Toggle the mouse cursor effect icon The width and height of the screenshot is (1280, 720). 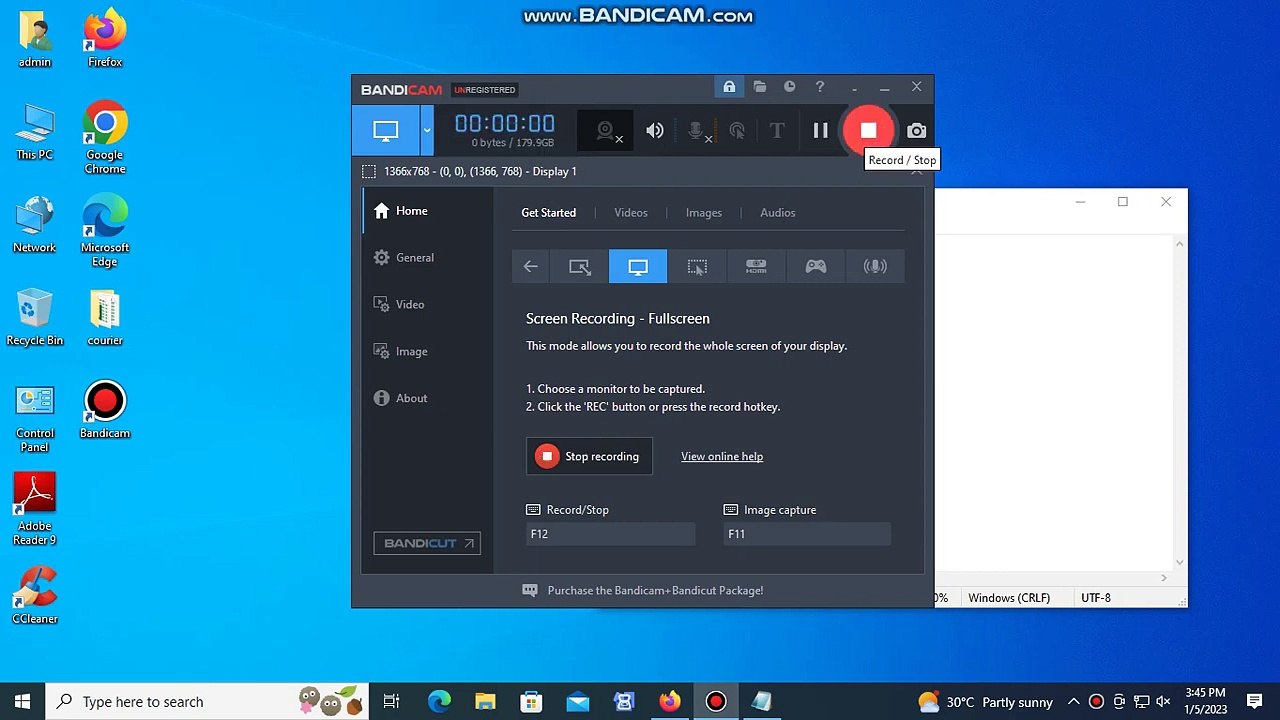737,131
